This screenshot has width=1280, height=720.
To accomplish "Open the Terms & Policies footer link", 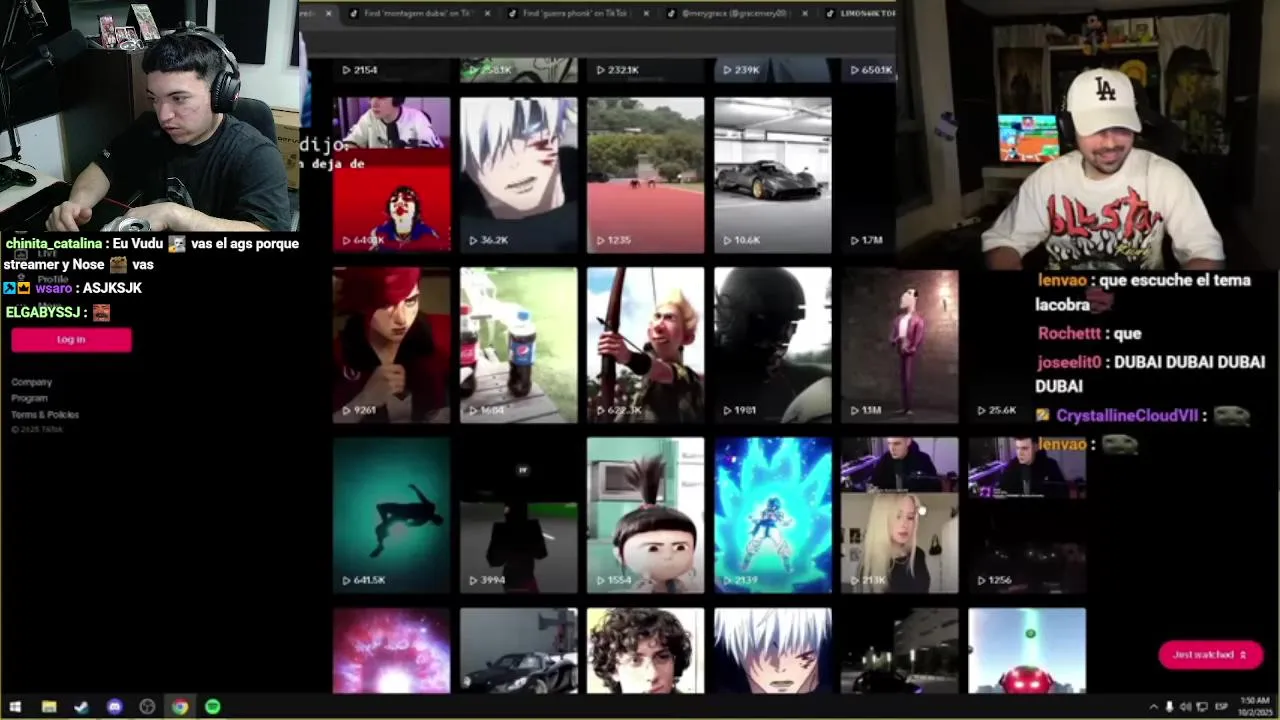I will [45, 414].
